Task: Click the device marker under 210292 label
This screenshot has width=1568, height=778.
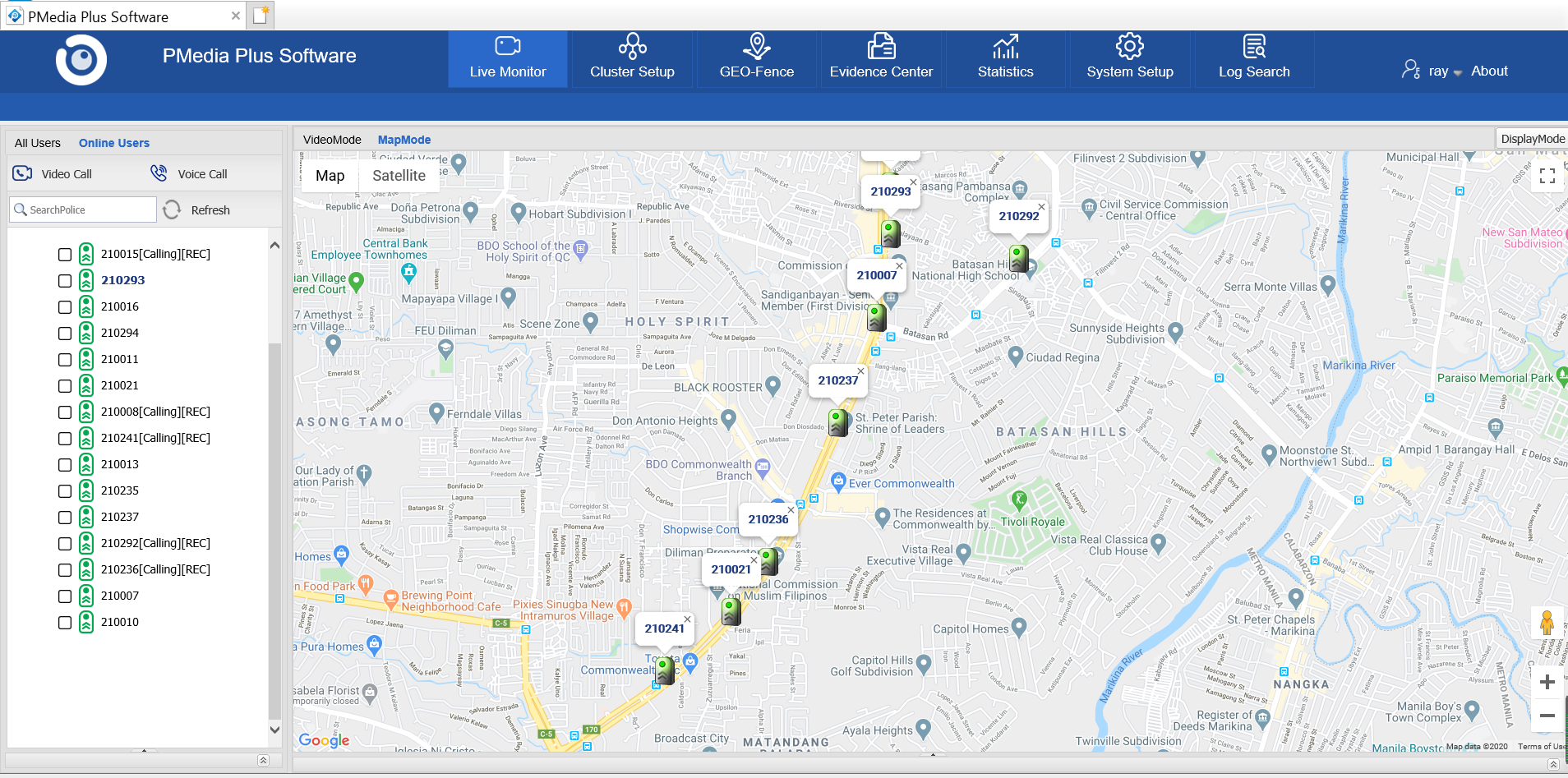Action: click(x=1019, y=258)
